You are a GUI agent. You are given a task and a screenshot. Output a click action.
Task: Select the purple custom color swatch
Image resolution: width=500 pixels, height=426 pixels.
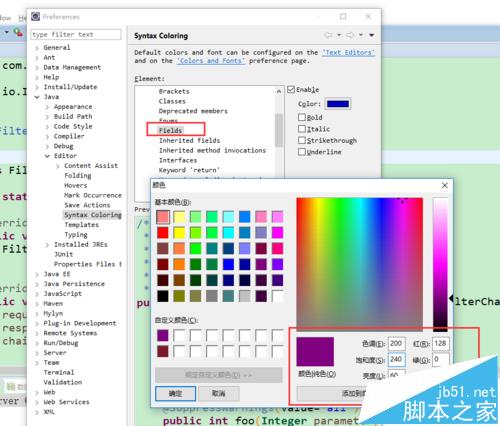[x=163, y=335]
